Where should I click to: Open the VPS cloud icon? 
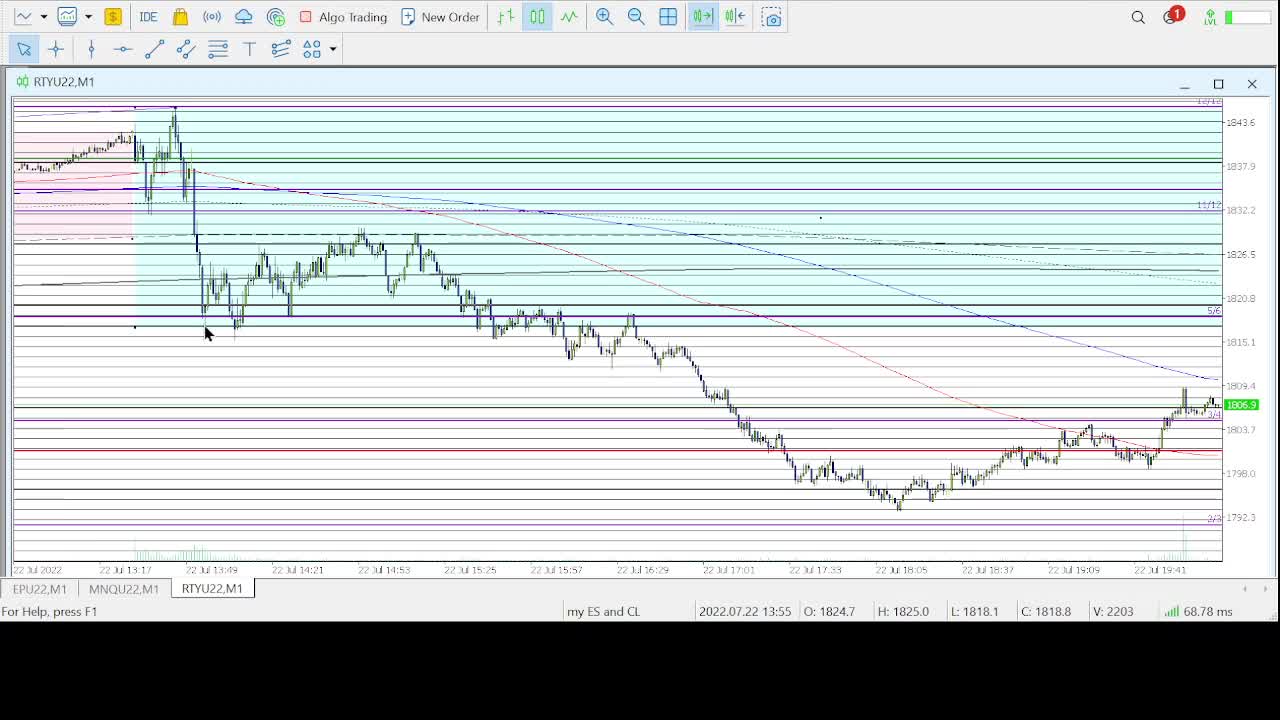[244, 17]
